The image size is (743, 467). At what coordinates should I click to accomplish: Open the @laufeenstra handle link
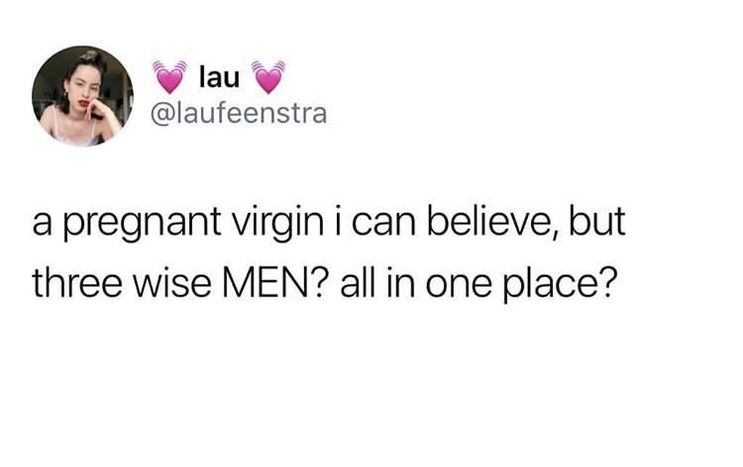(239, 114)
